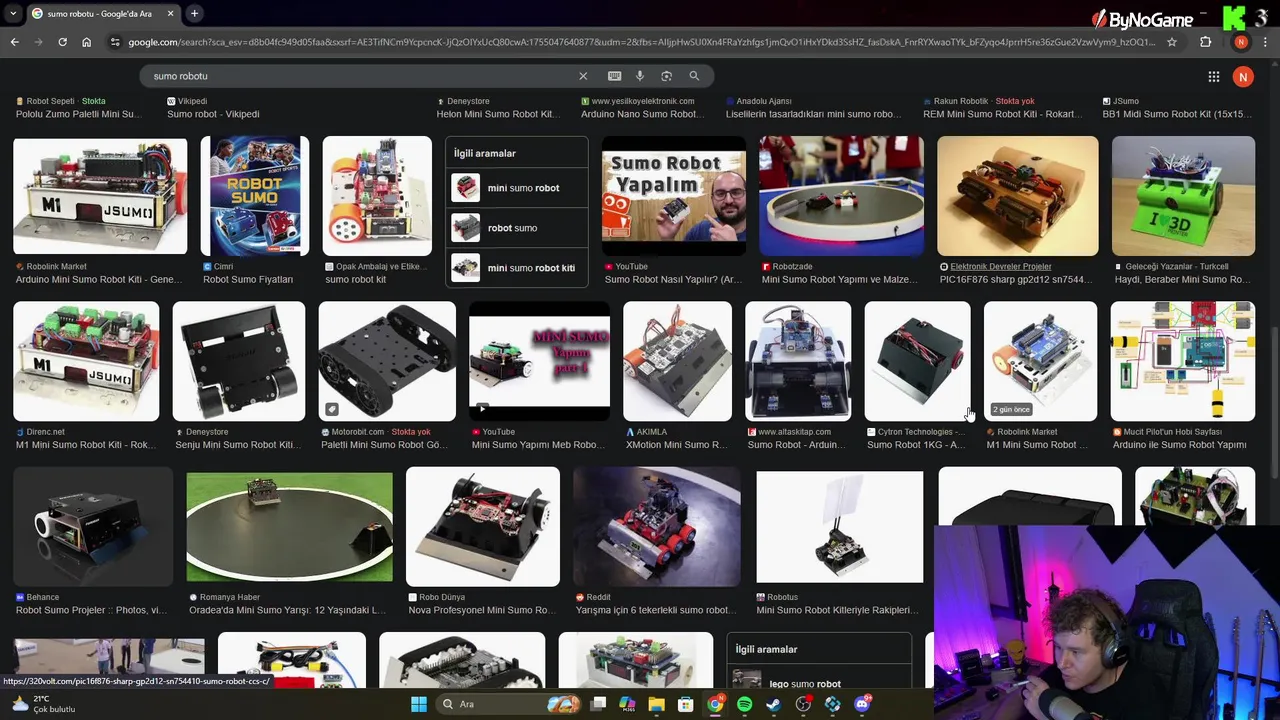This screenshot has width=1280, height=720.
Task: Bookmark this page with the star icon
Action: (1172, 42)
